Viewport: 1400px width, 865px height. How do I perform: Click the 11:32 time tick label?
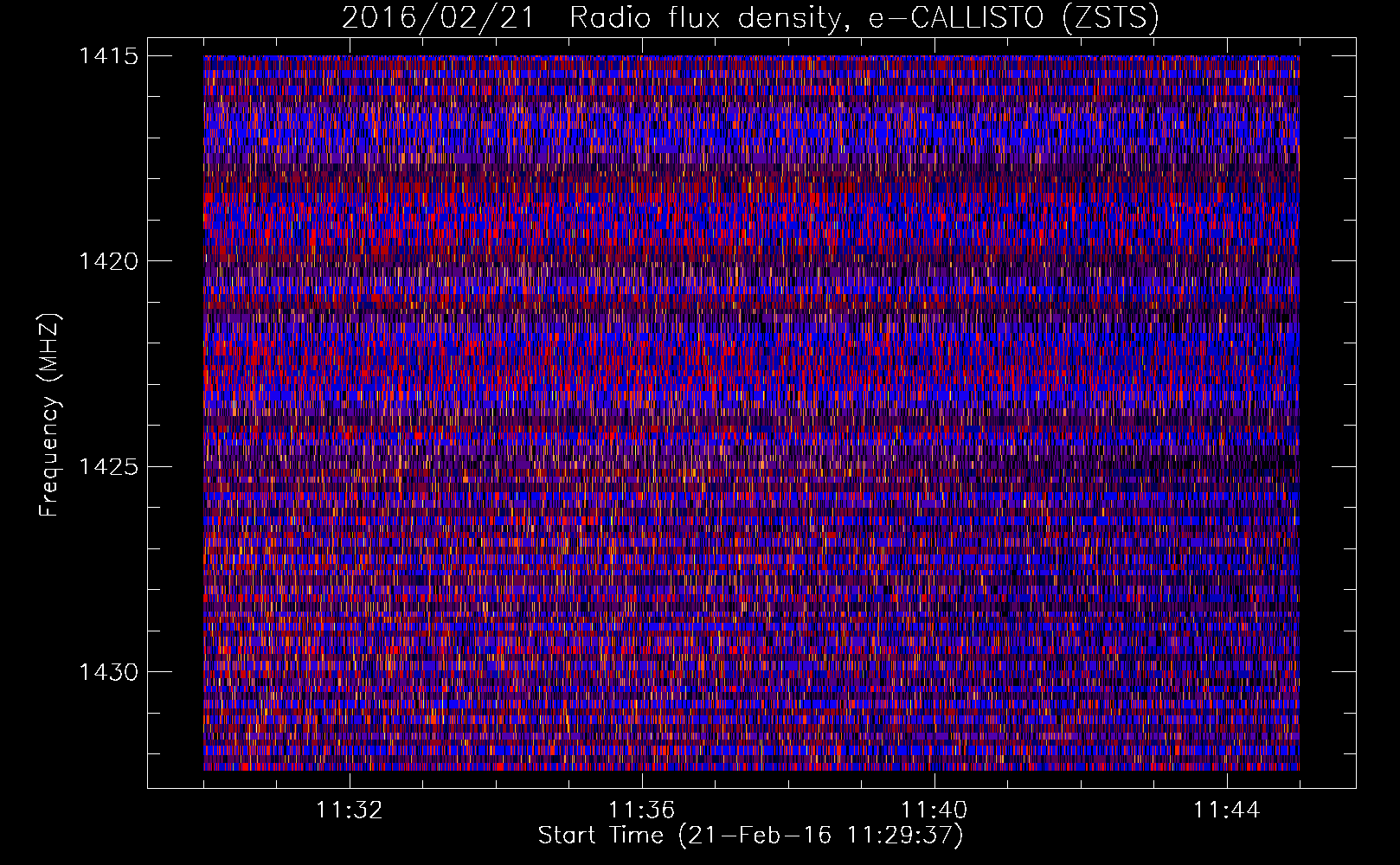pyautogui.click(x=350, y=810)
